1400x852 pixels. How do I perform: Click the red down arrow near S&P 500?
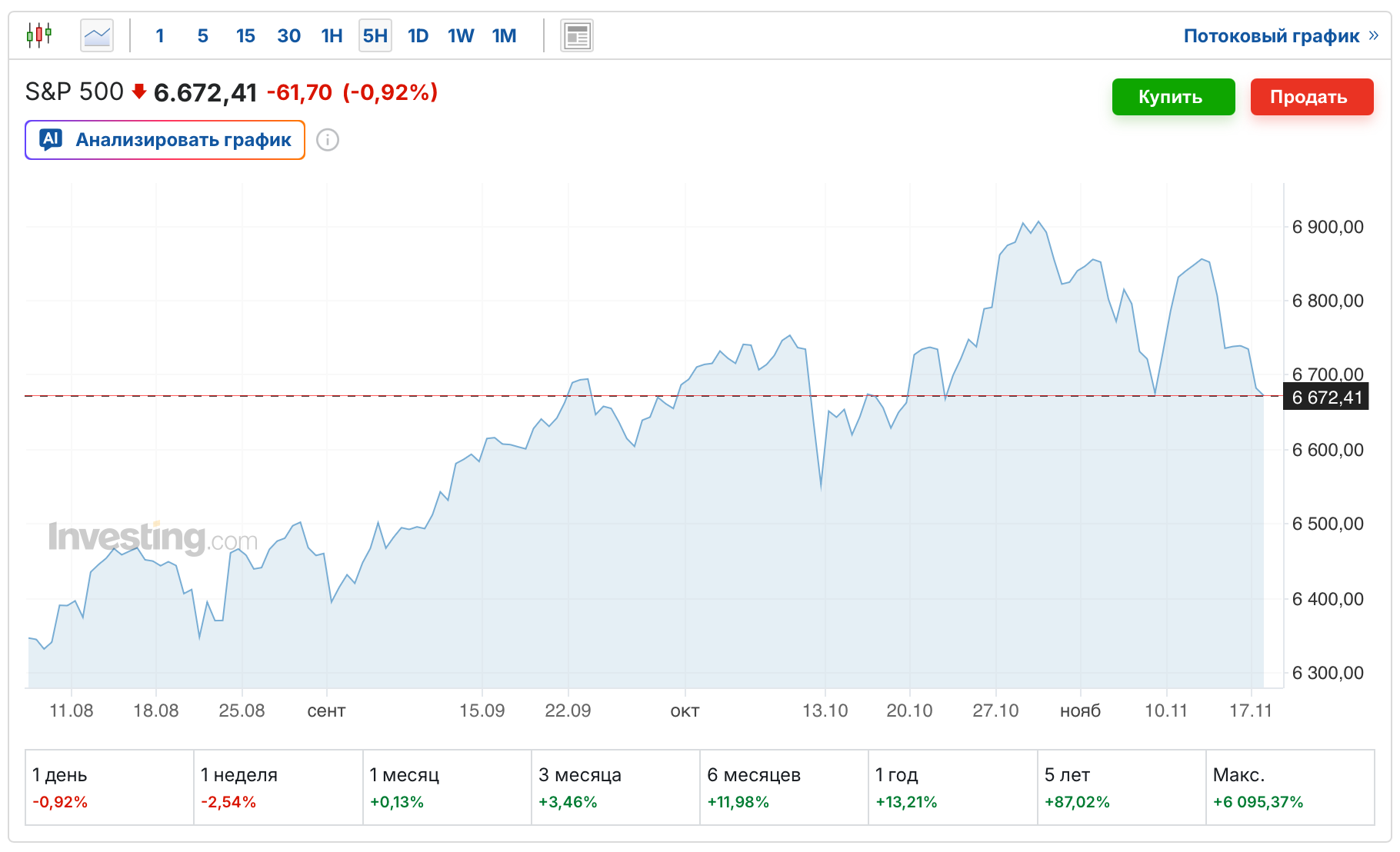(x=139, y=92)
